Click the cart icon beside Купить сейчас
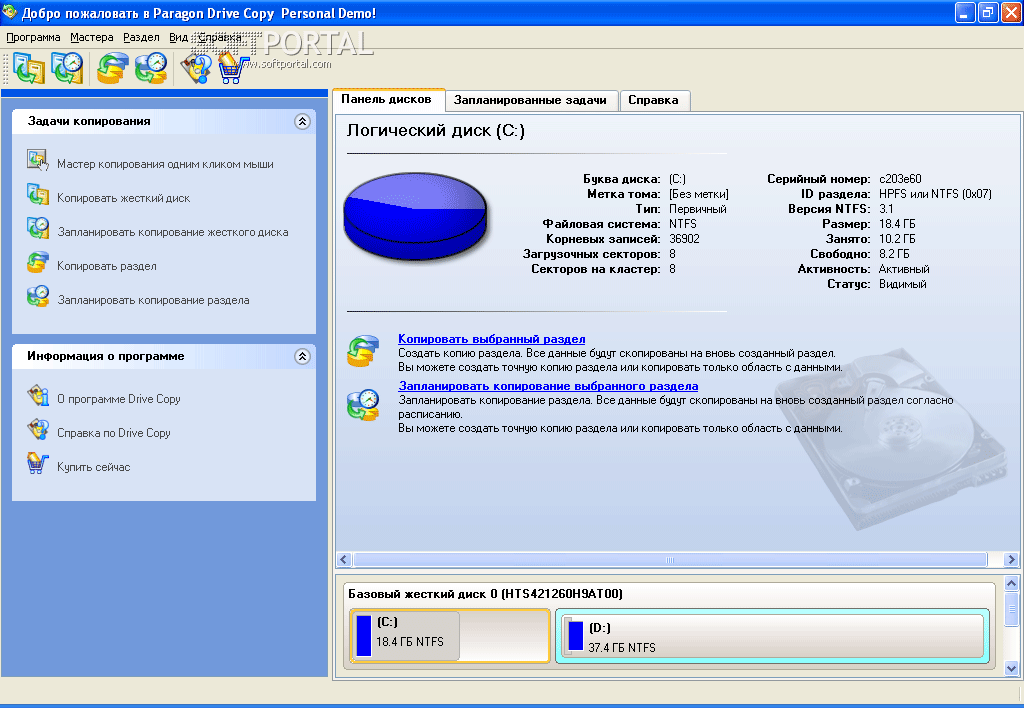 pyautogui.click(x=37, y=463)
